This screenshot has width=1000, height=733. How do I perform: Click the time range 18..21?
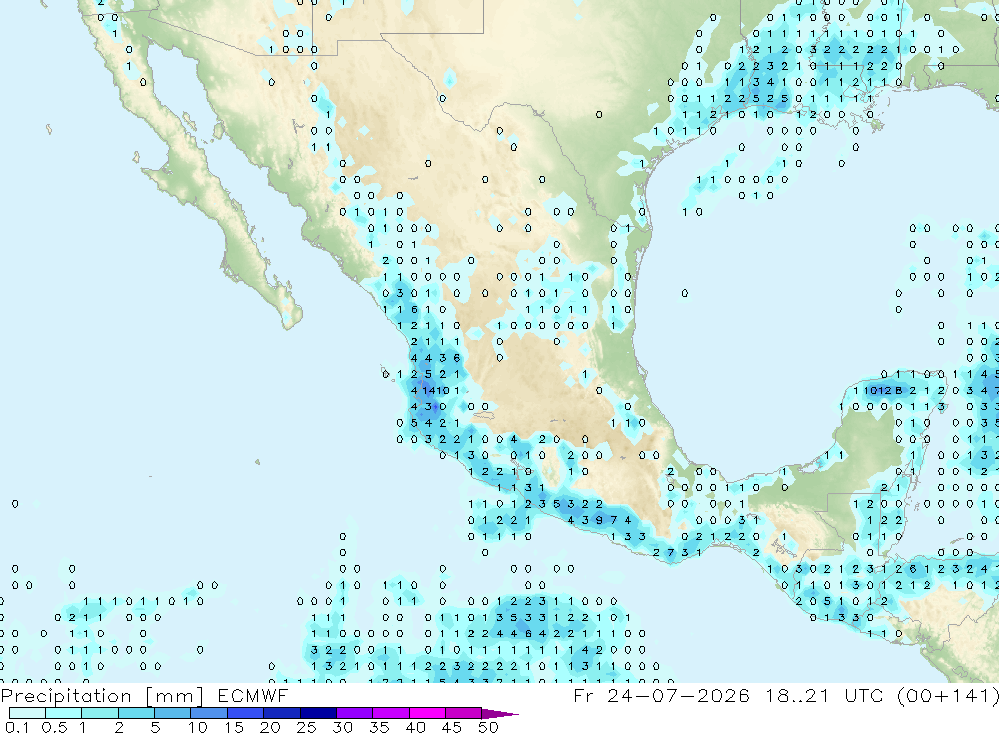pos(798,695)
